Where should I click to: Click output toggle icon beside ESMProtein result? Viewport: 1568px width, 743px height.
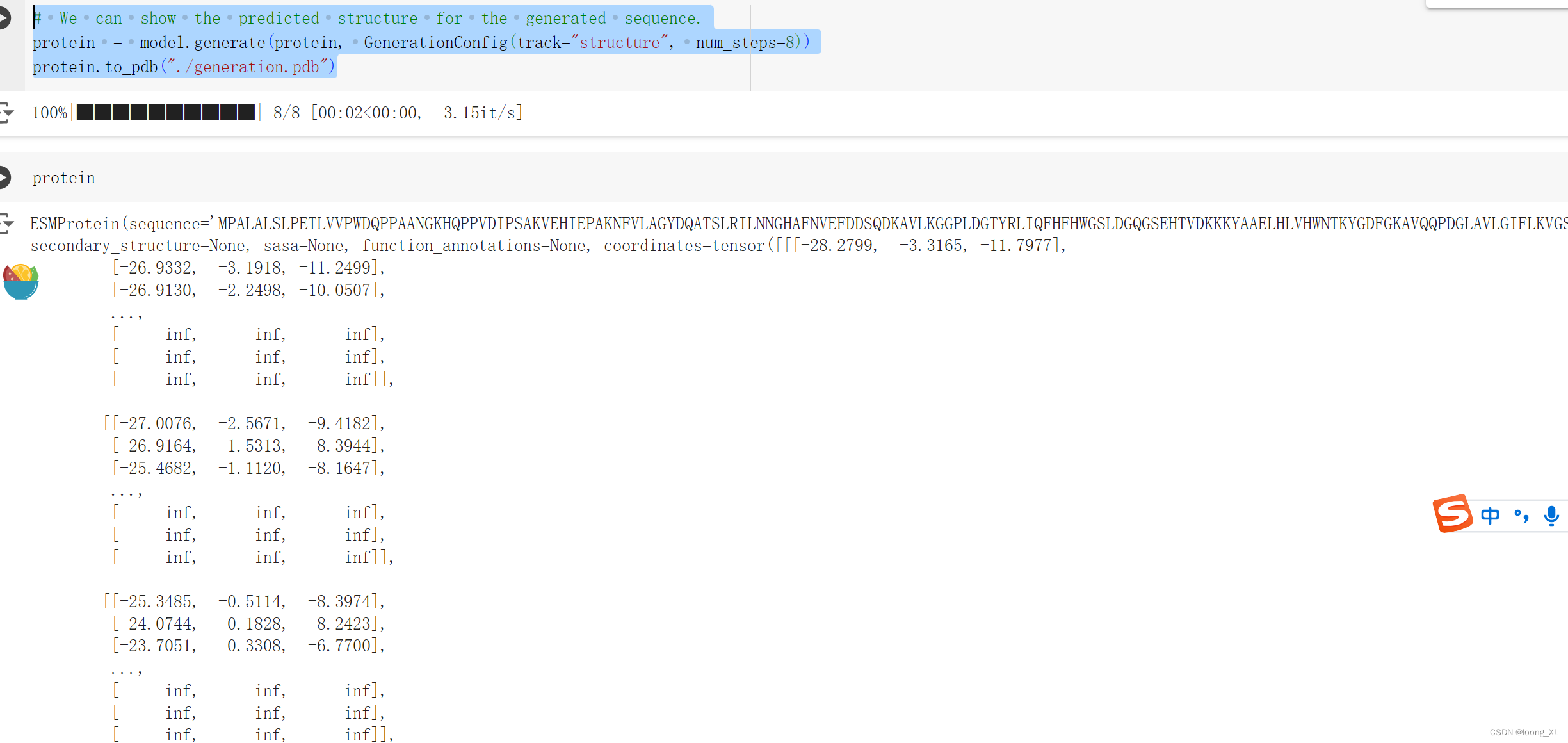click(x=6, y=223)
